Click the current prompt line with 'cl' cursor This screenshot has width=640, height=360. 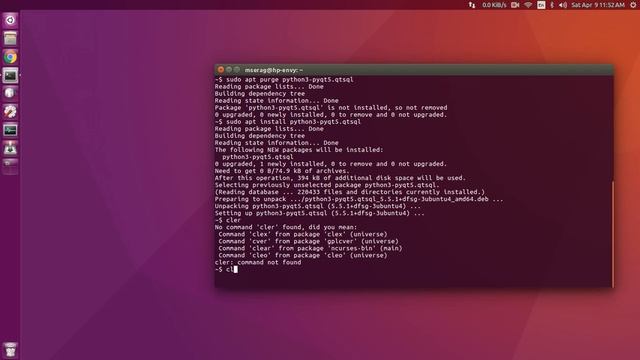tap(226, 269)
